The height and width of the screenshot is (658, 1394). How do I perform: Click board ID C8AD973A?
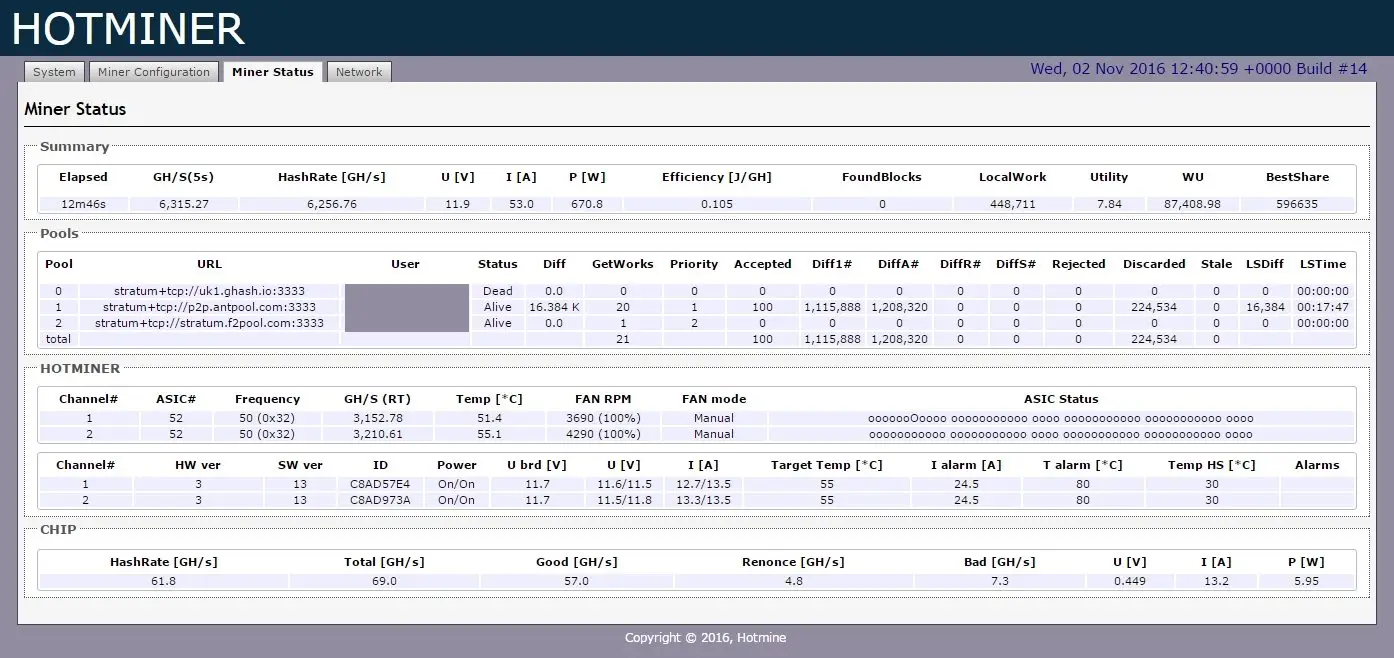[380, 500]
